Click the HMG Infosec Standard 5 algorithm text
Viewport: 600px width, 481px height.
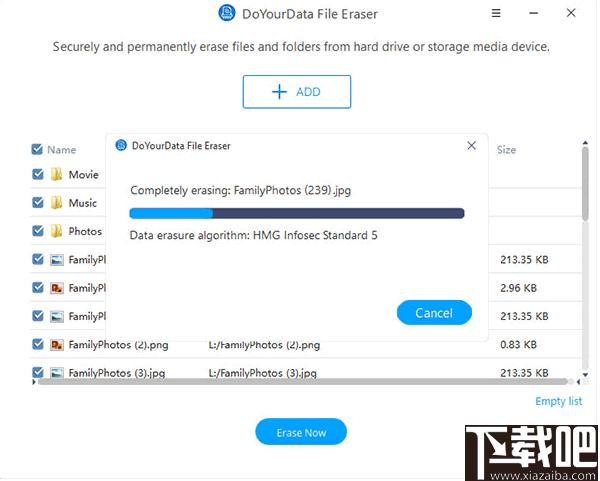315,235
